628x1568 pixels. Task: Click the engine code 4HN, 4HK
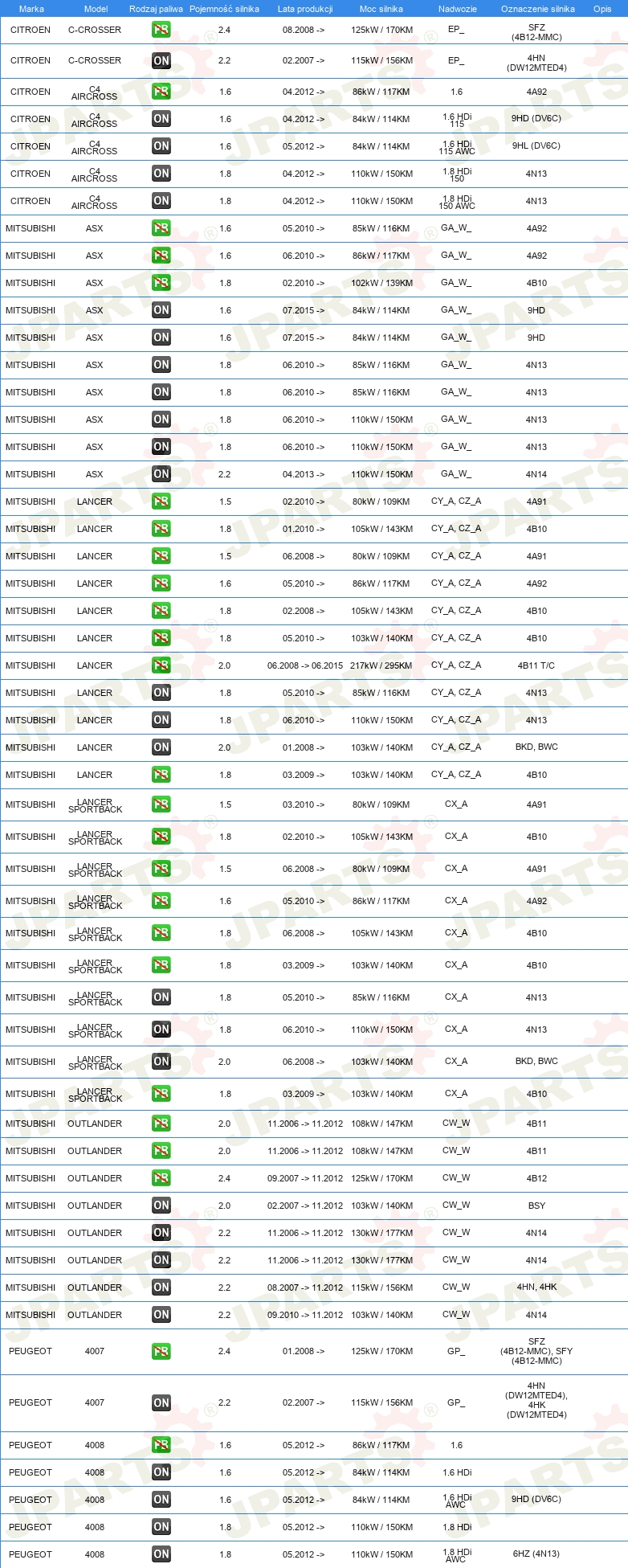[536, 1288]
